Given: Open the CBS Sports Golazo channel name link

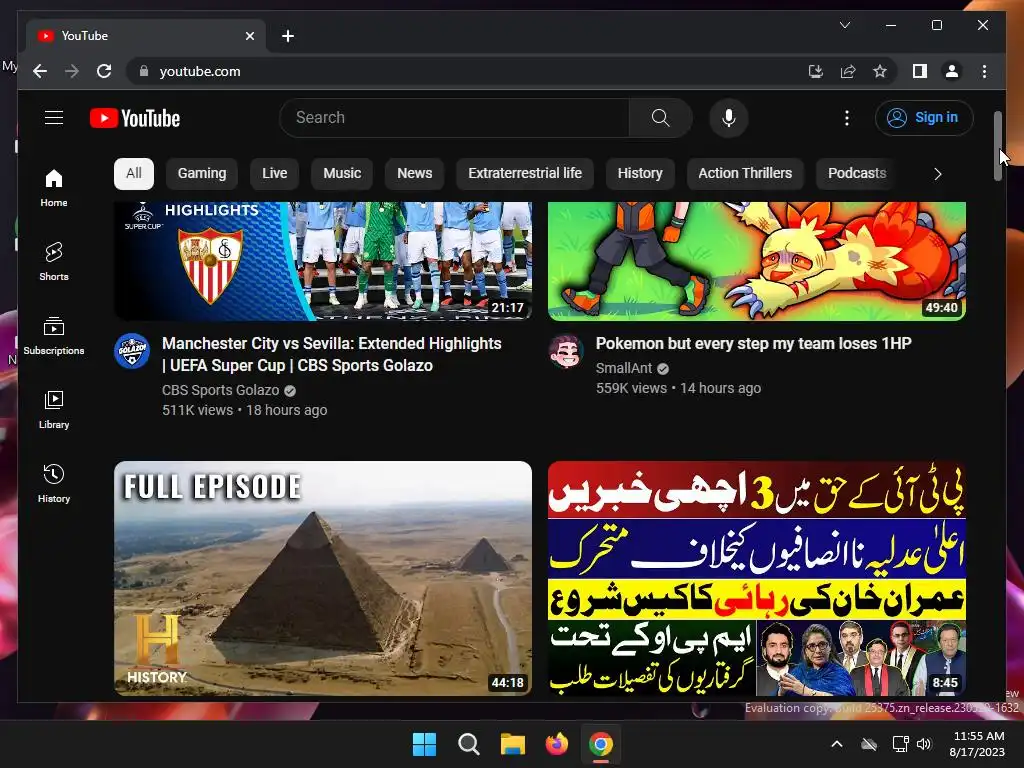Looking at the screenshot, I should 221,391.
